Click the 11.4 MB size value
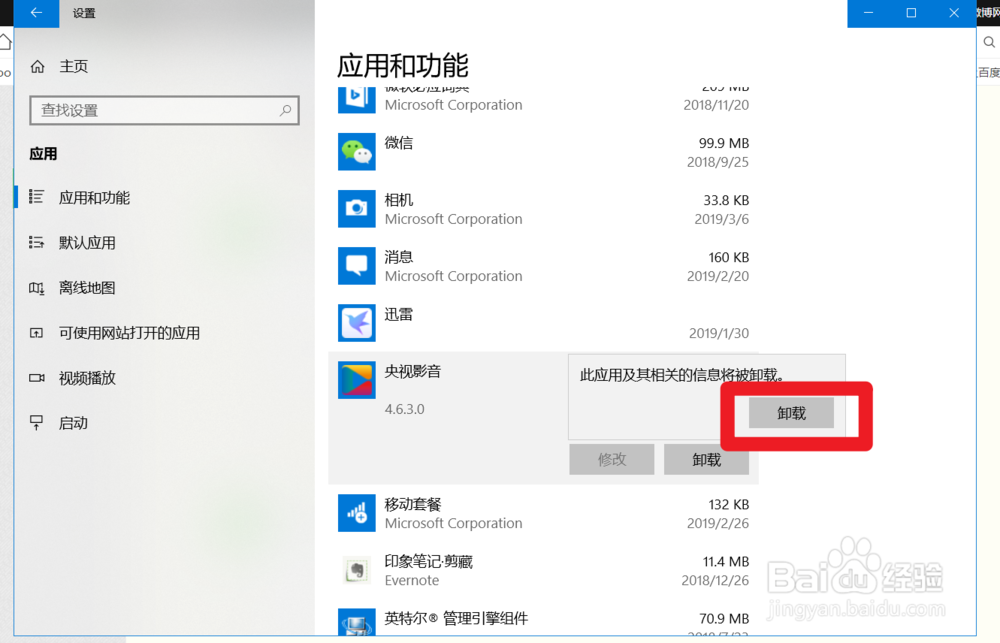This screenshot has height=643, width=1000. coord(726,561)
